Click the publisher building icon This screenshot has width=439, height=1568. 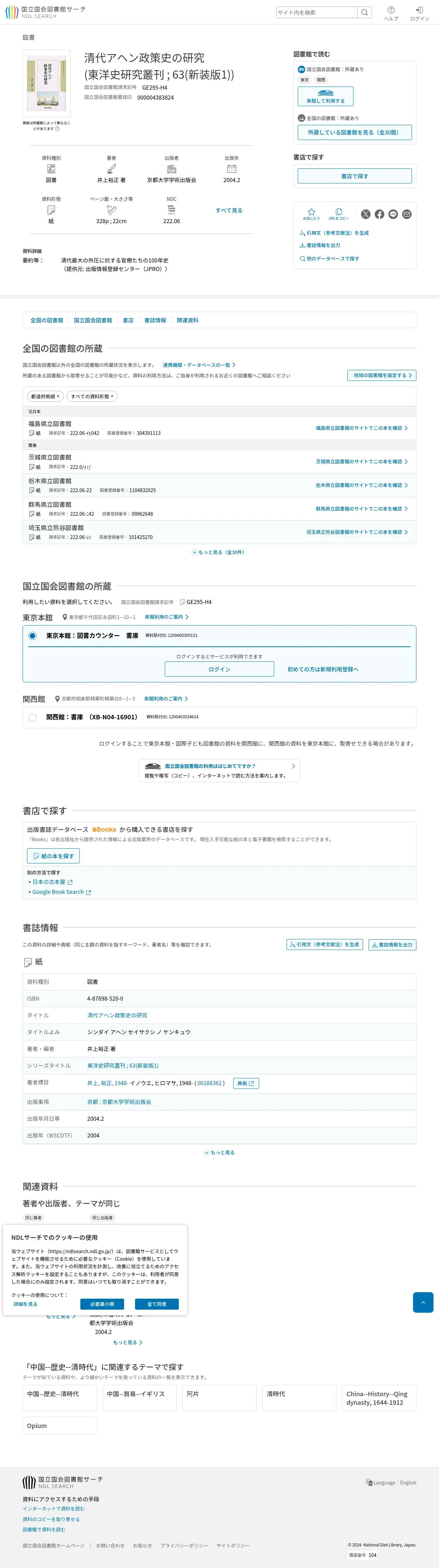pyautogui.click(x=172, y=169)
